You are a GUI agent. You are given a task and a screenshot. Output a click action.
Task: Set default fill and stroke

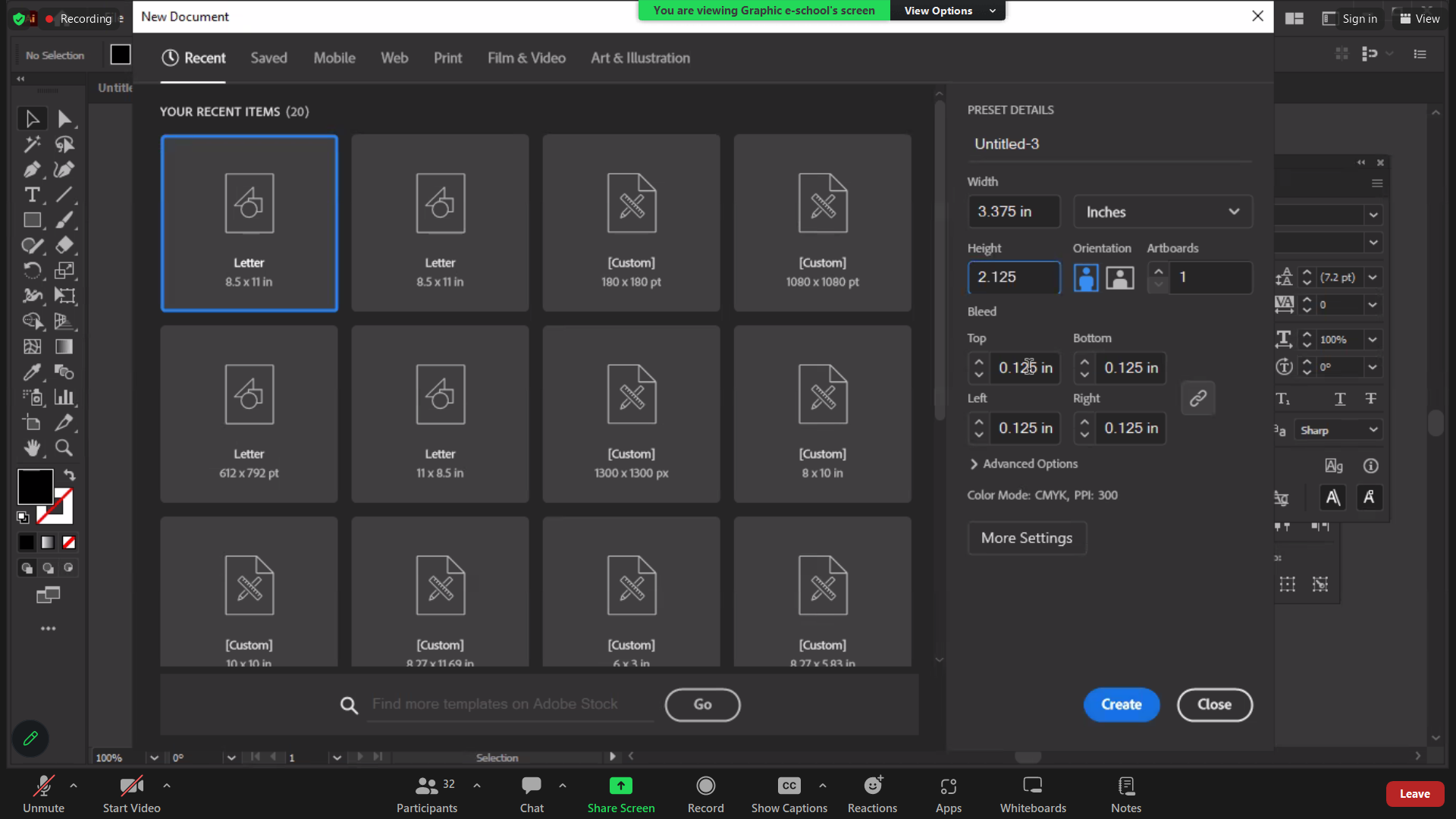point(23,517)
